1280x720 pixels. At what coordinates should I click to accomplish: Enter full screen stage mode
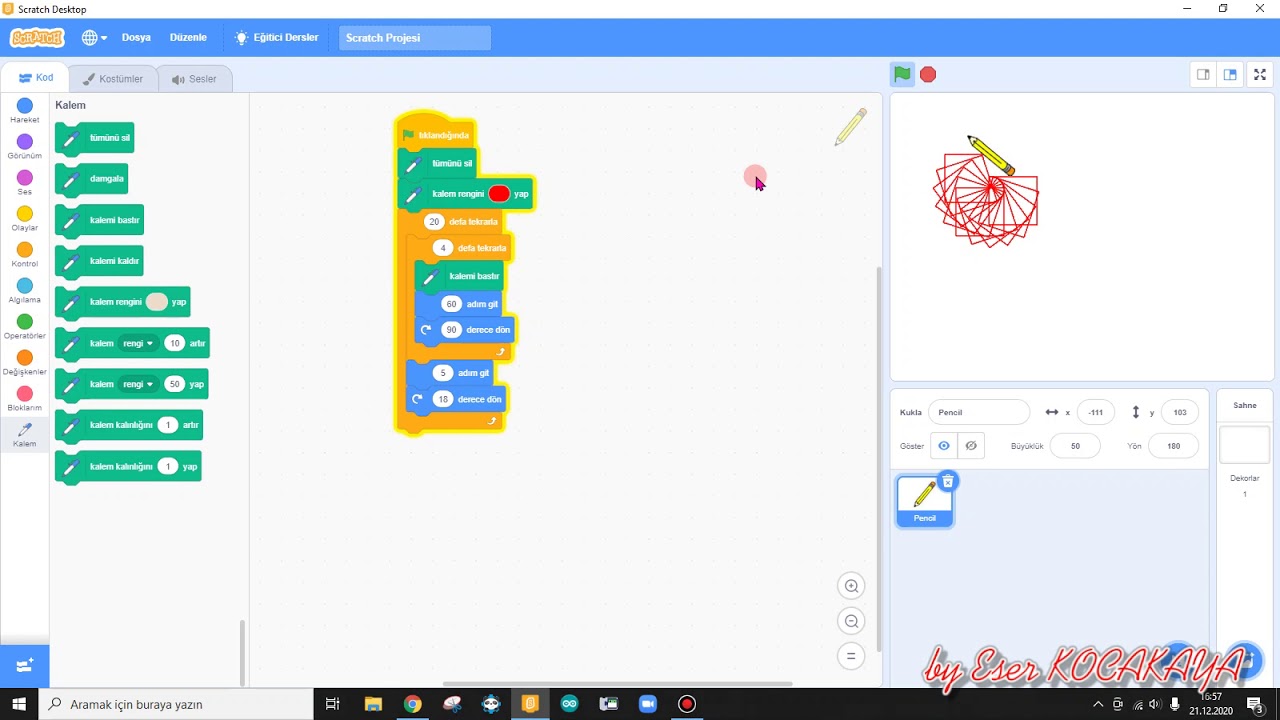(1260, 74)
